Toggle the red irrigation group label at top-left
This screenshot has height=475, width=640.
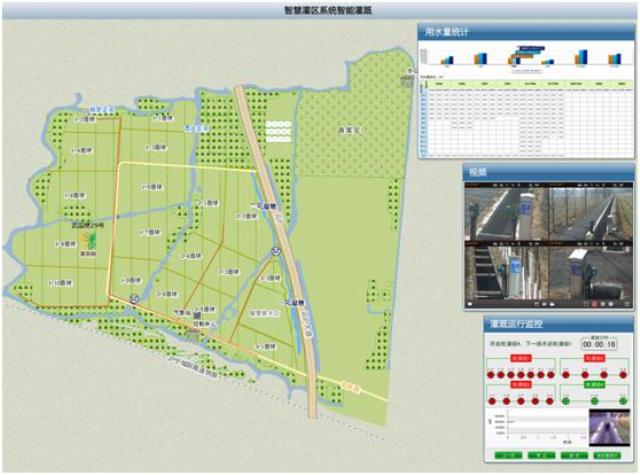click(x=521, y=356)
